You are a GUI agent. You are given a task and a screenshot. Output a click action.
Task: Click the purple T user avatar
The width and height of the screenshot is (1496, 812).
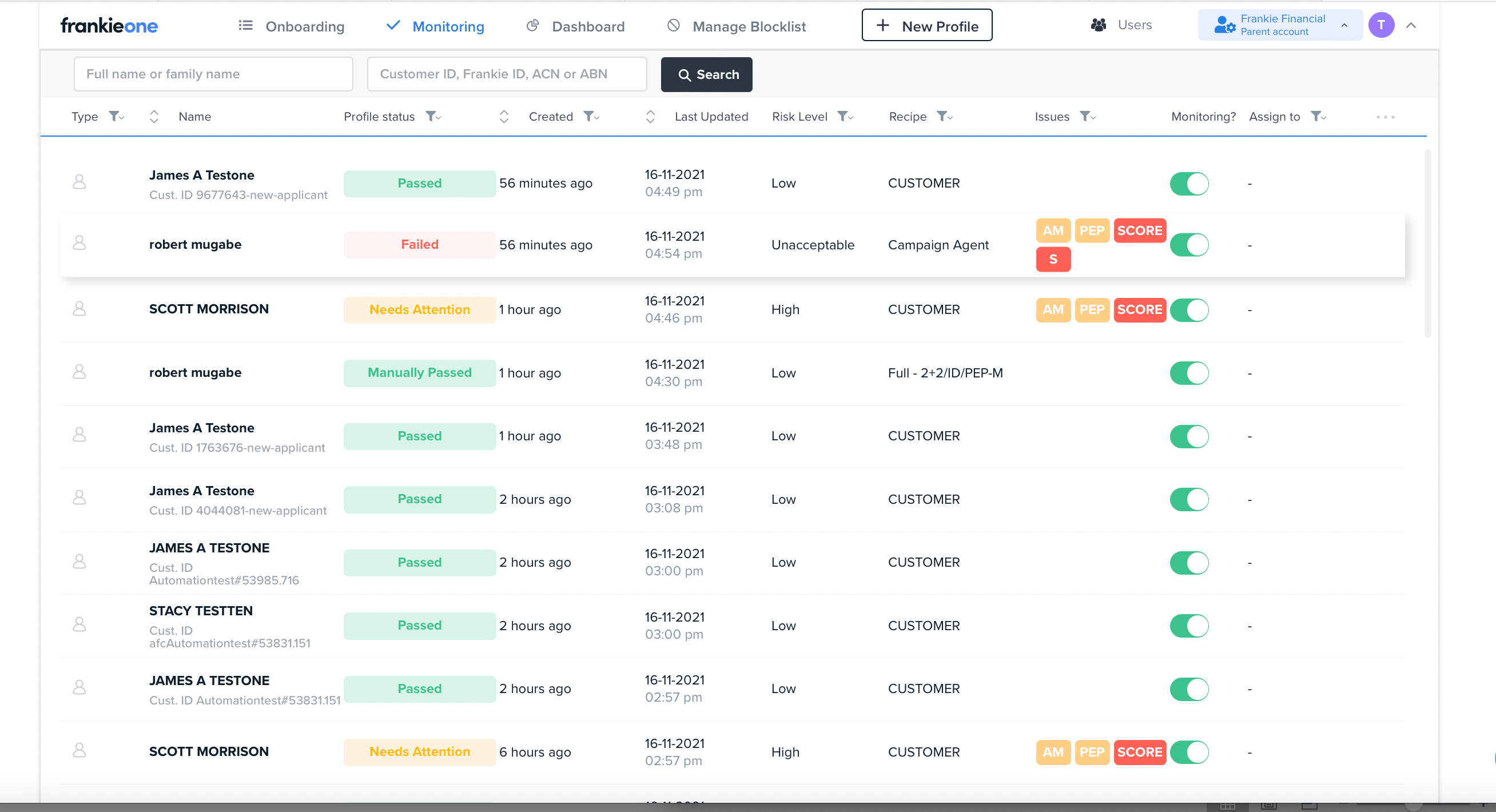coord(1381,25)
